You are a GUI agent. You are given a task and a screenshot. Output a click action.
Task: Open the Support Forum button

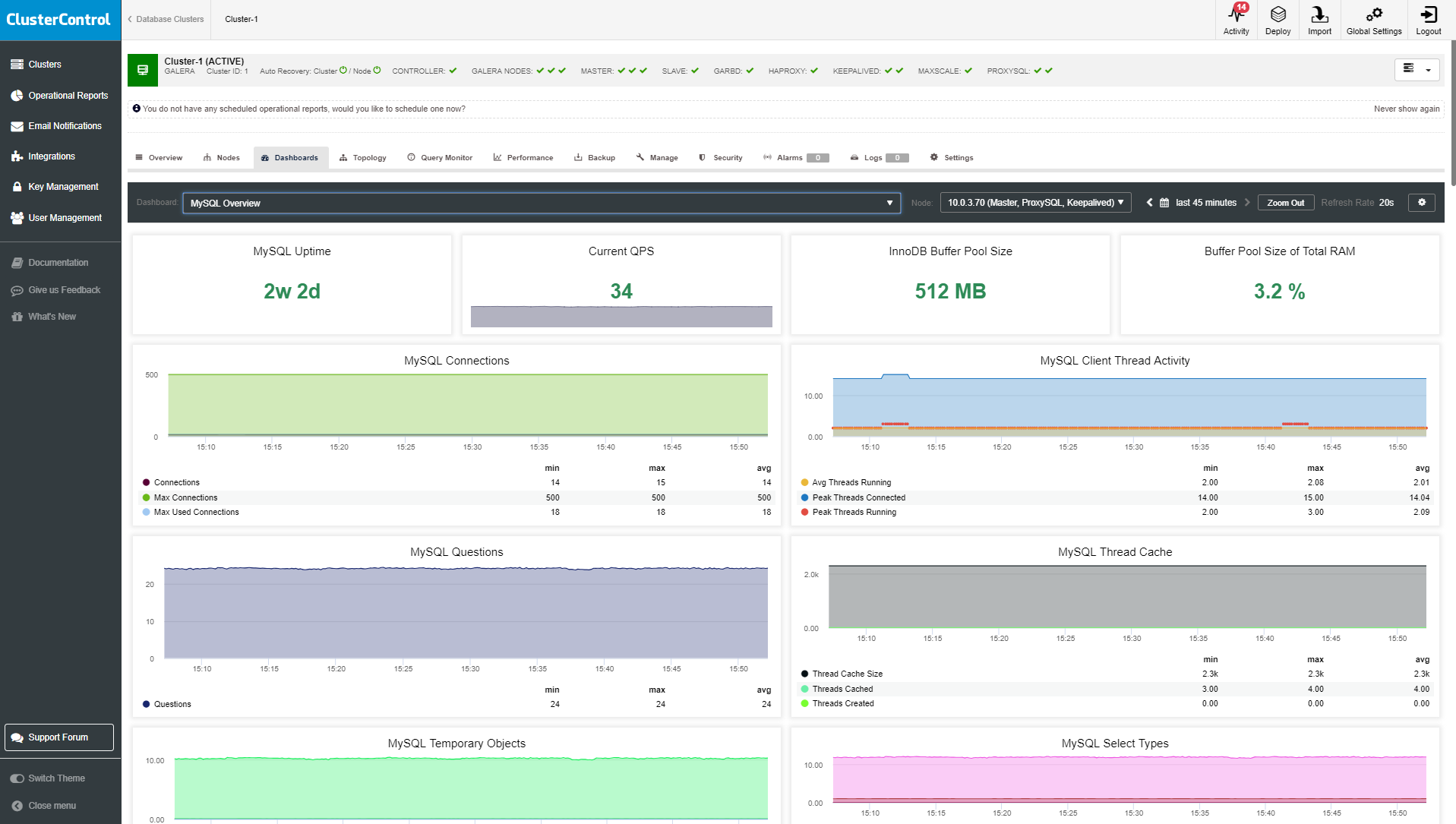(x=59, y=737)
